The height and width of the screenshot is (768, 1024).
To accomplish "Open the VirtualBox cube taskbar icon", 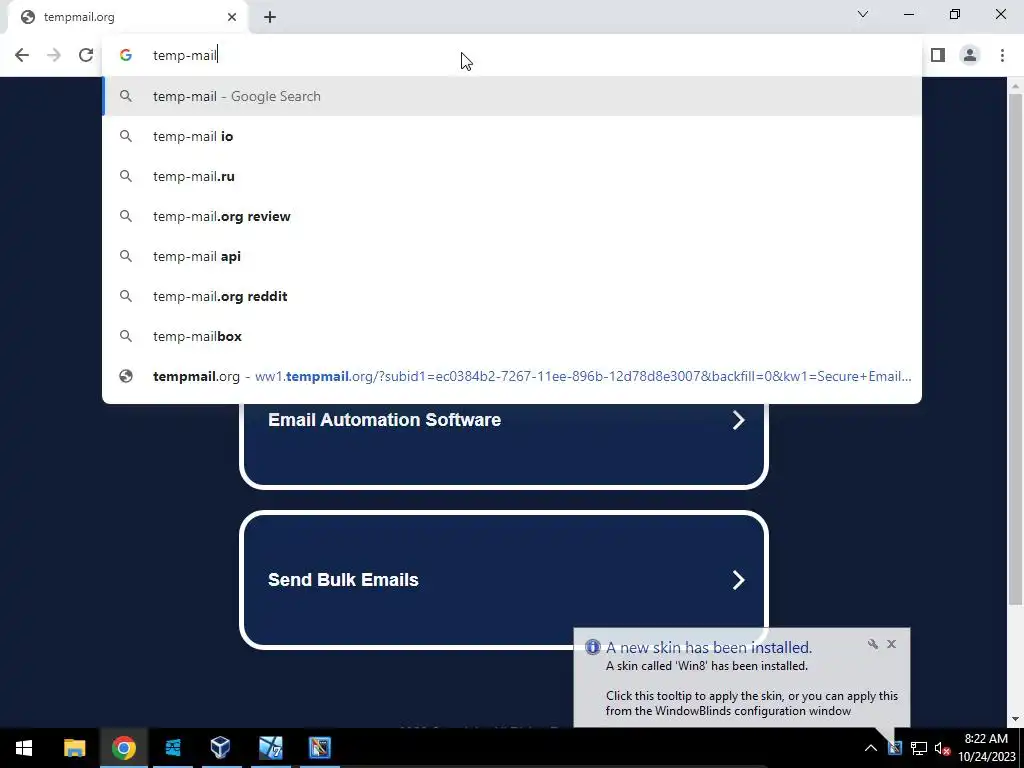I will [221, 748].
